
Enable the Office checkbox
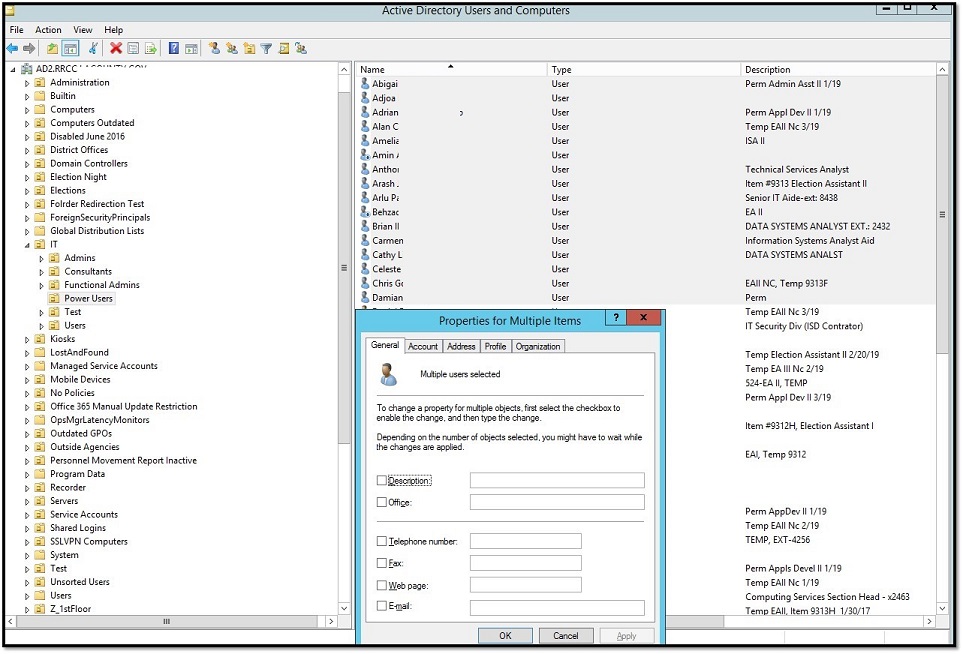tap(381, 502)
